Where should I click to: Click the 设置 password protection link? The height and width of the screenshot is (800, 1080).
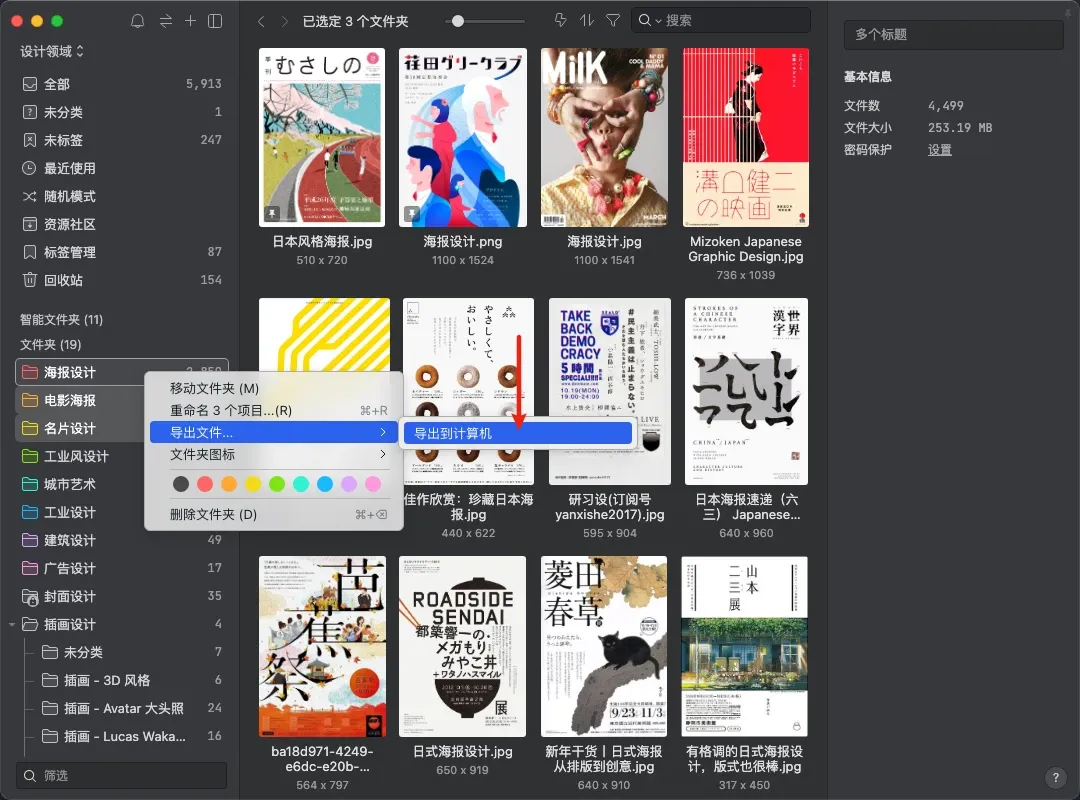939,150
